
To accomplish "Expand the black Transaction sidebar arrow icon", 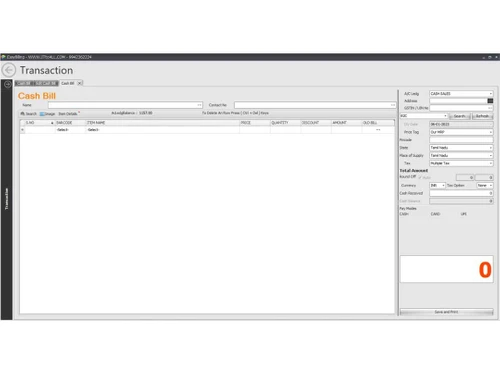I will (8, 84).
